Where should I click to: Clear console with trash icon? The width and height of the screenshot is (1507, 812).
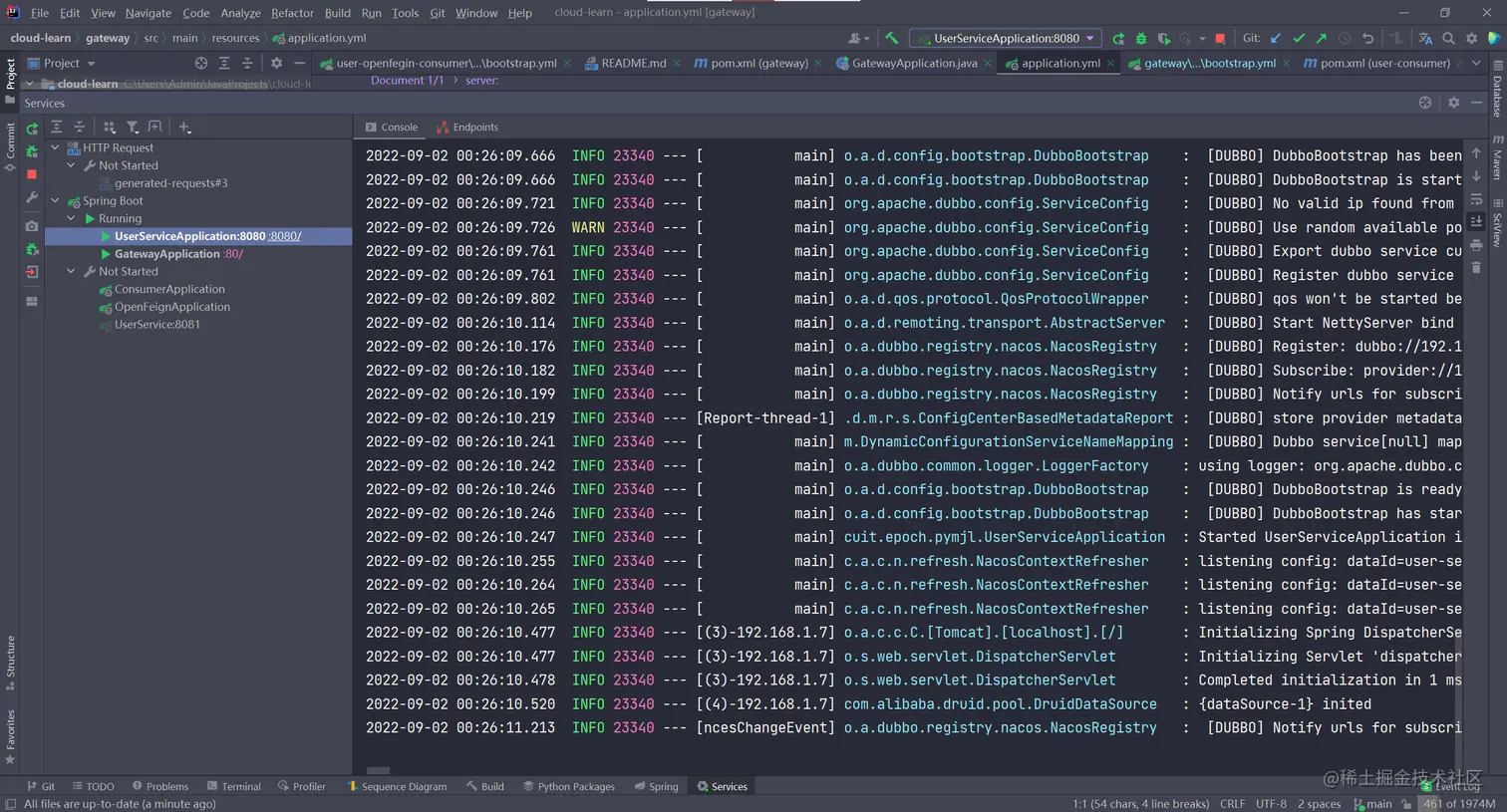click(x=1476, y=268)
